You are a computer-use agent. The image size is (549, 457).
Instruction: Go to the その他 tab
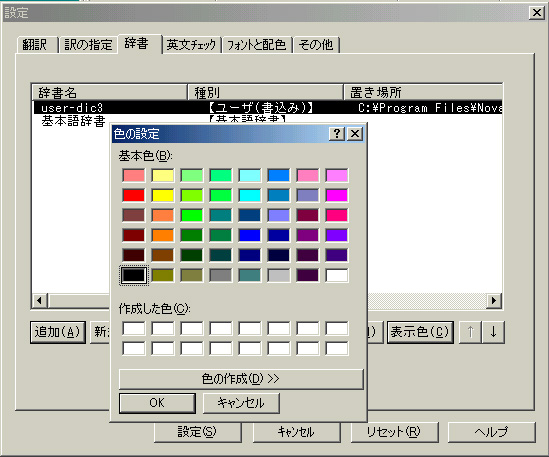click(x=316, y=45)
